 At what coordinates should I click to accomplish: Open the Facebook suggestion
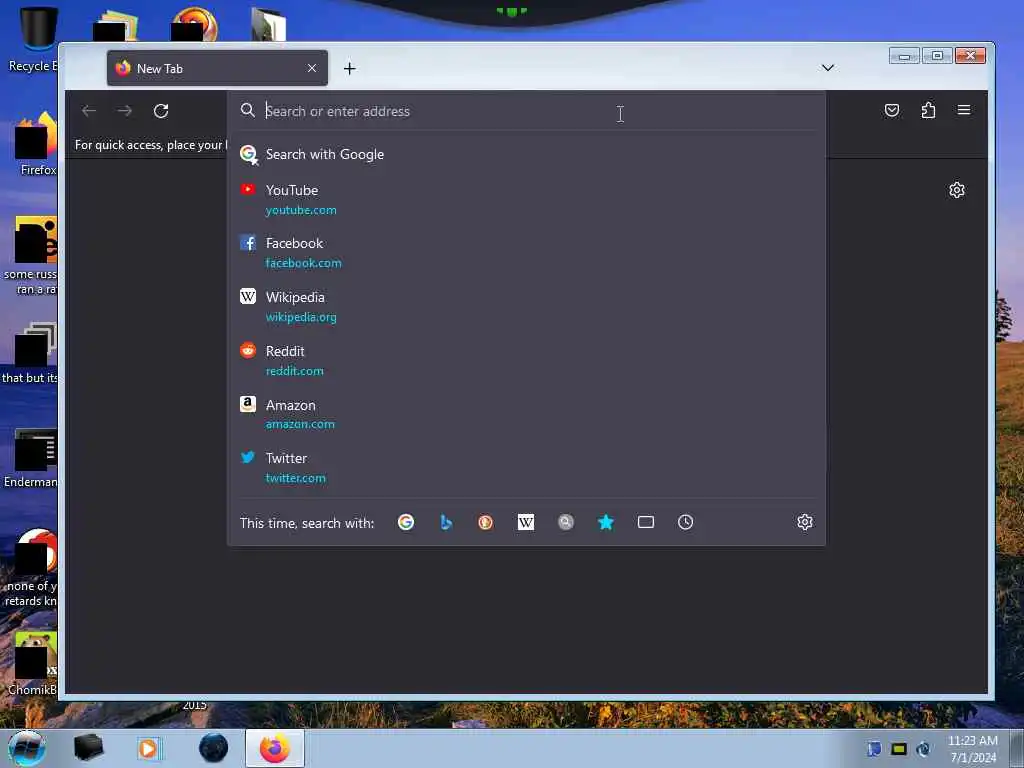pyautogui.click(x=526, y=253)
